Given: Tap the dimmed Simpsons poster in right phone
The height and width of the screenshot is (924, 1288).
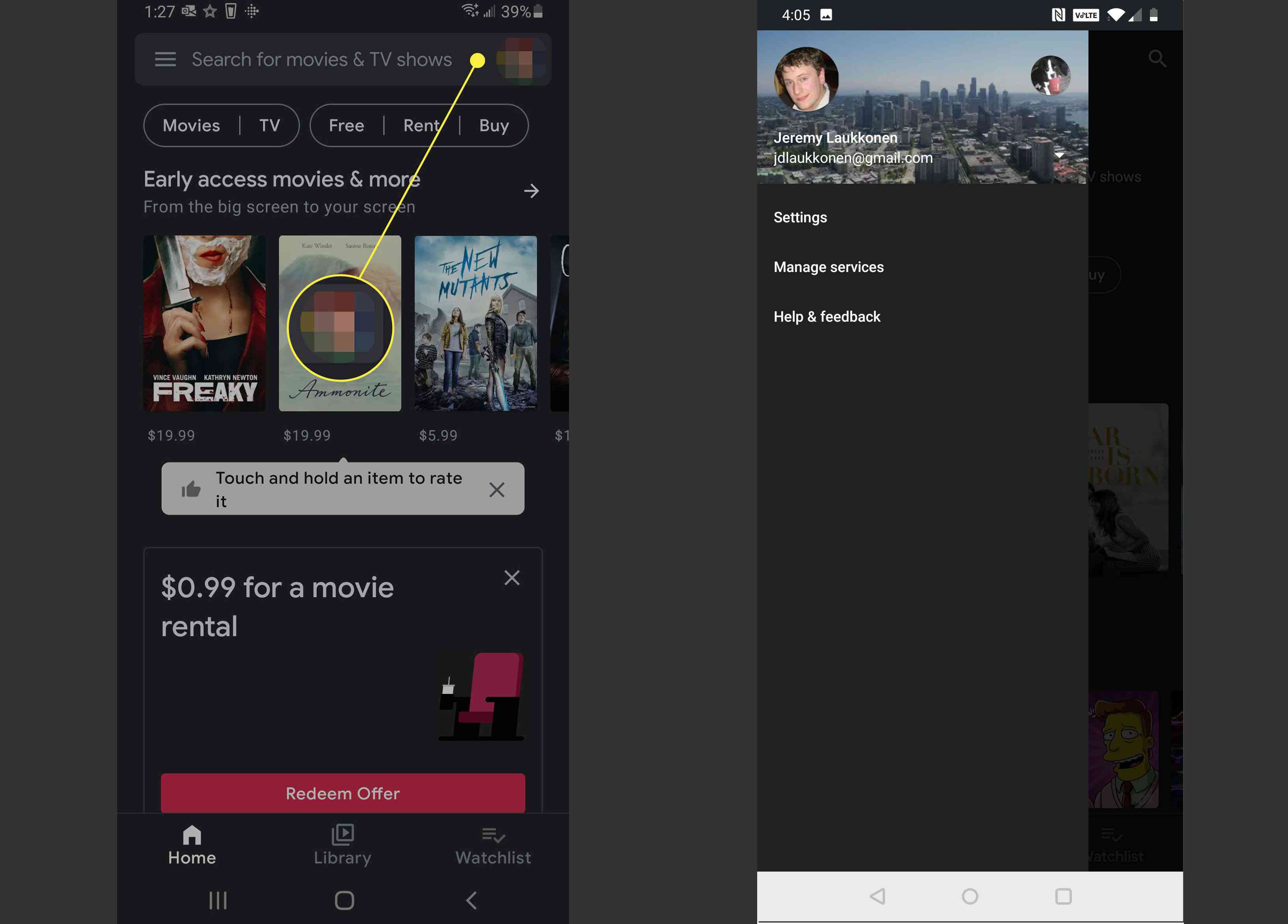Looking at the screenshot, I should pyautogui.click(x=1123, y=749).
